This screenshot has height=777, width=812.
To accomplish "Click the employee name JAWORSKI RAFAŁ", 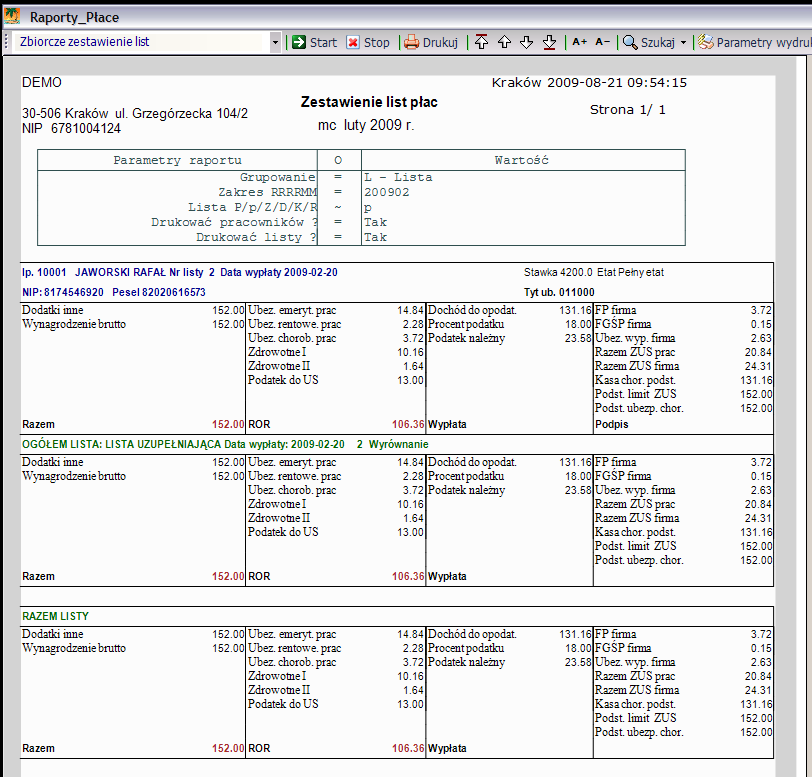I will [x=120, y=272].
